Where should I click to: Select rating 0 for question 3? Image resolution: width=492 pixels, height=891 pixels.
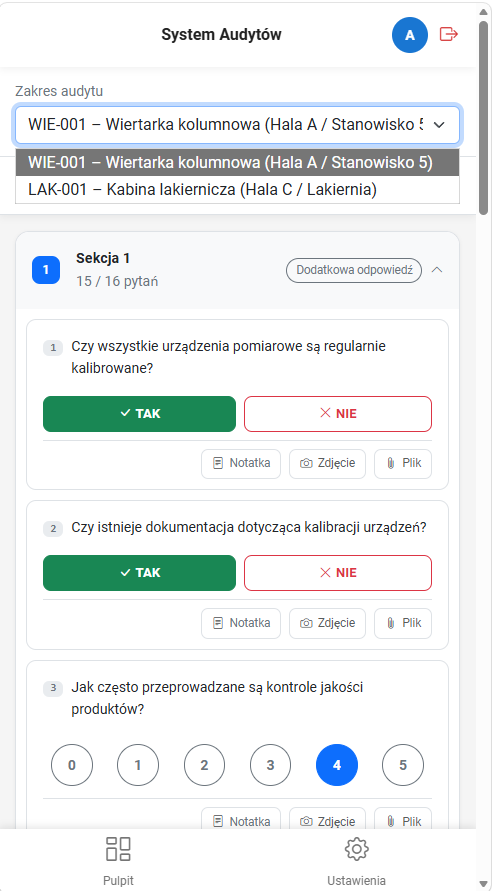[72, 765]
